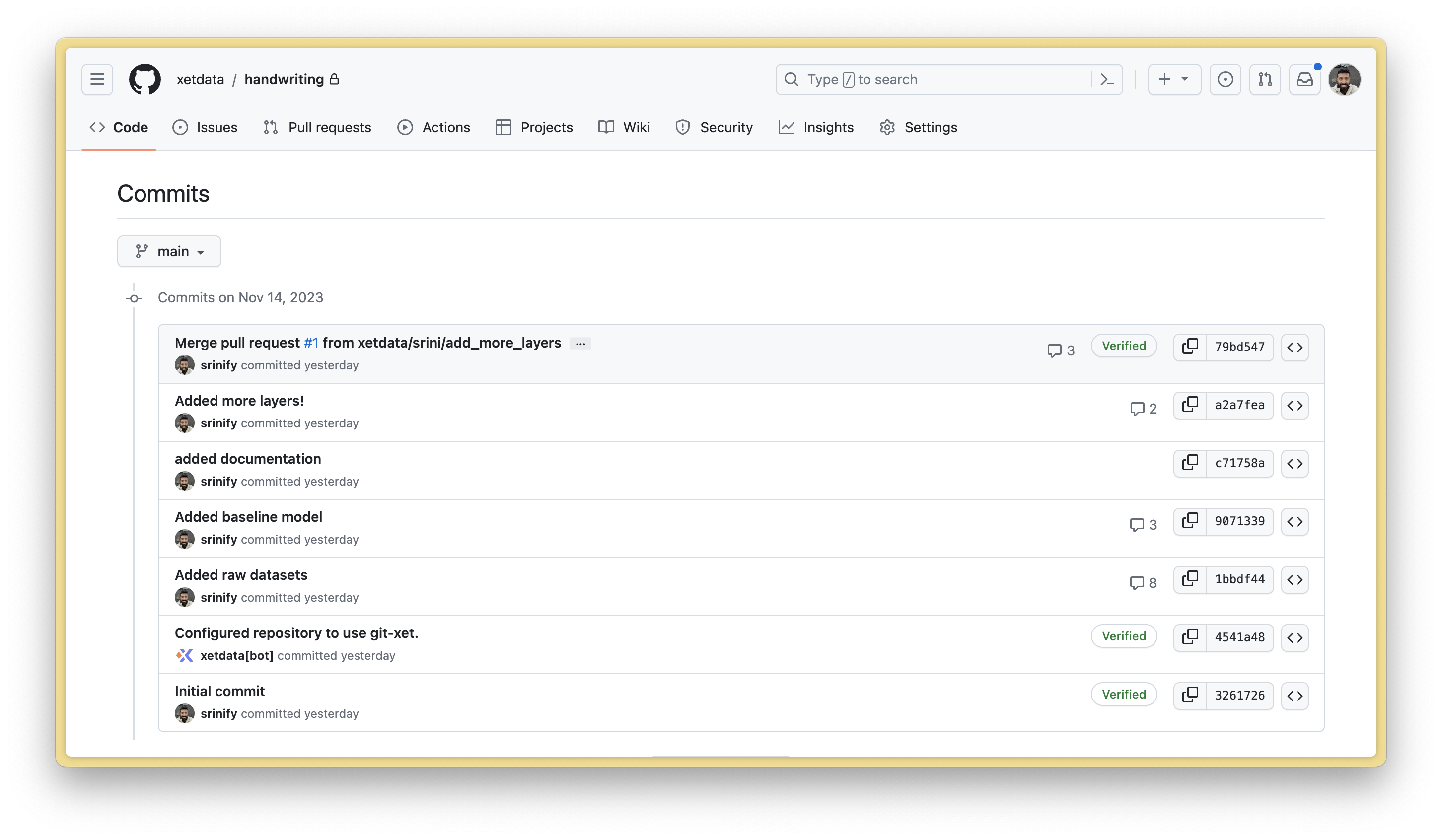Browse repository at Initial commit 3261726
The height and width of the screenshot is (840, 1442).
(x=1295, y=695)
